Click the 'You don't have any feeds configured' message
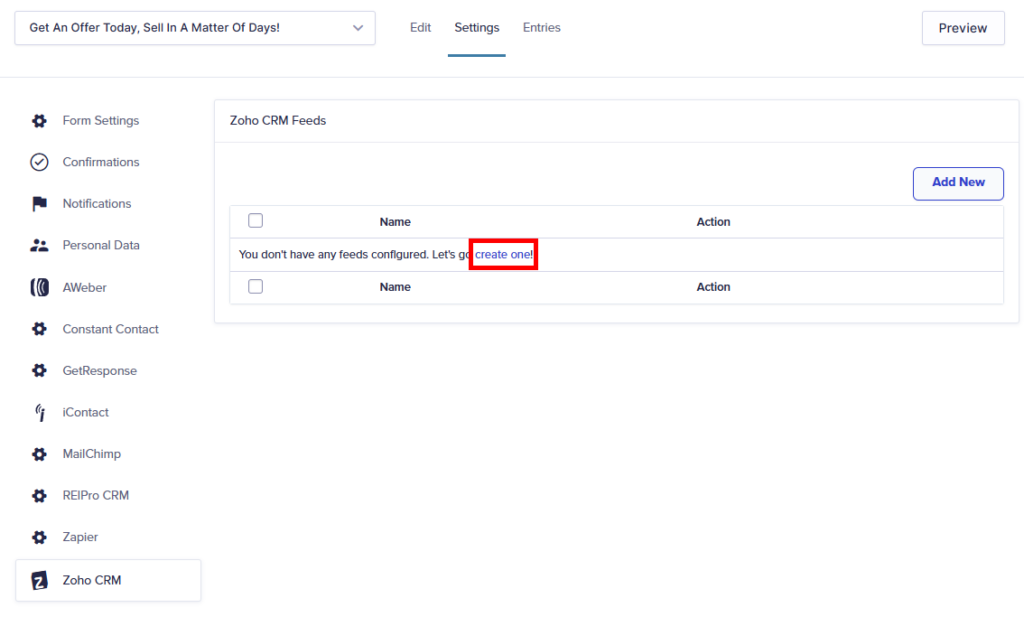The width and height of the screenshot is (1024, 617). coord(333,255)
